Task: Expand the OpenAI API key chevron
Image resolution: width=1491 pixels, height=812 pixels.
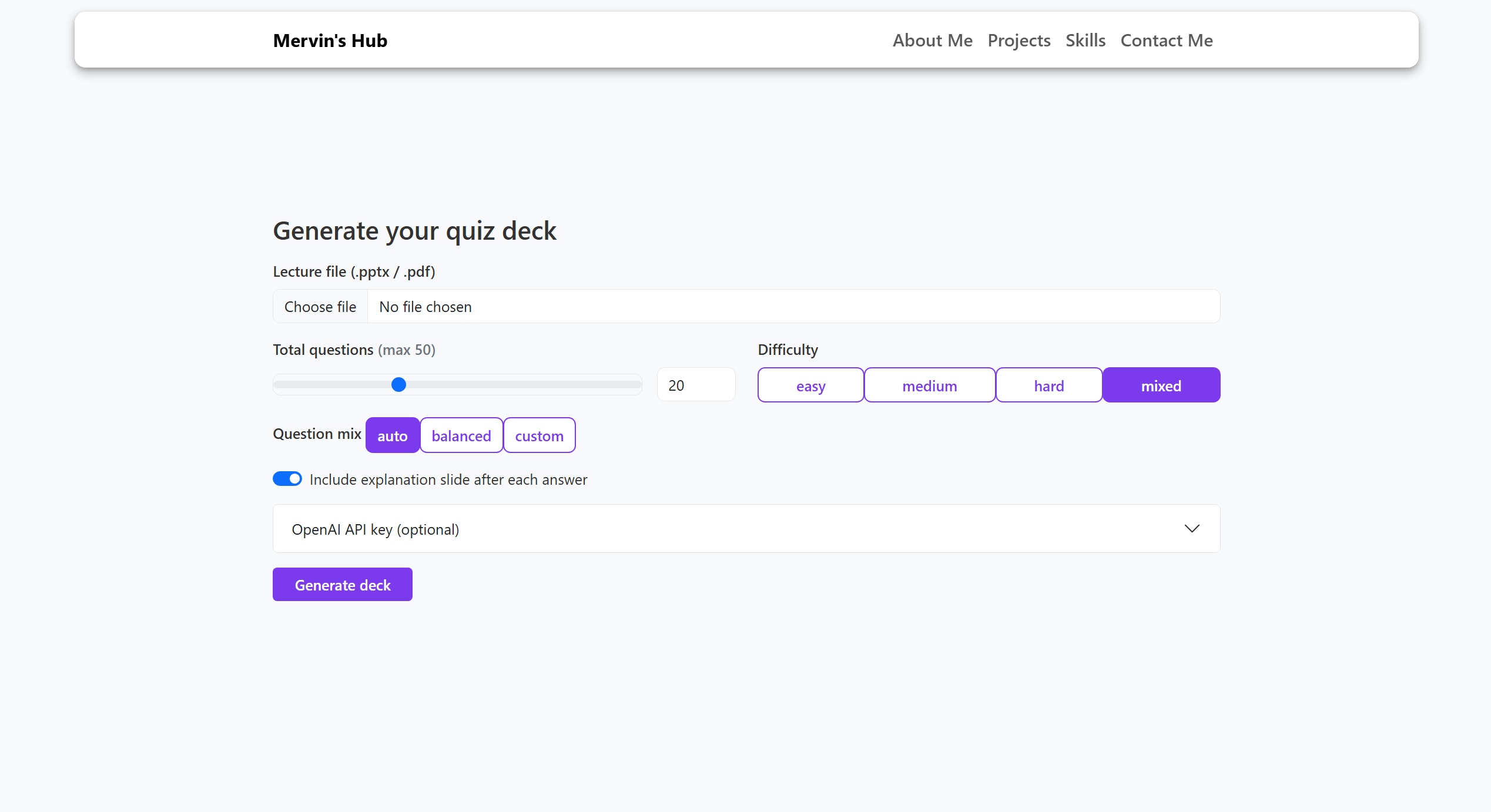Action: [x=1191, y=529]
